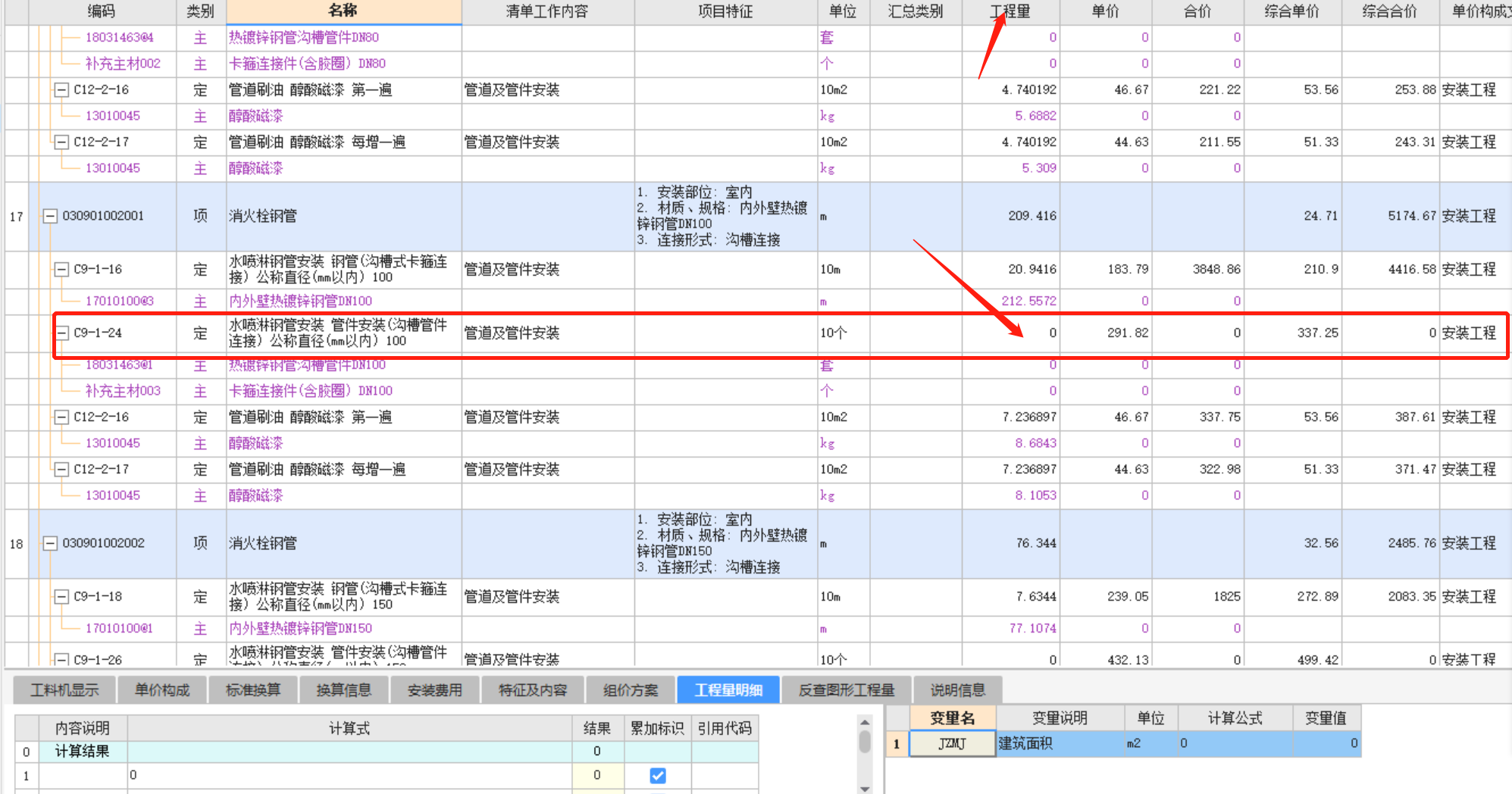Click the 工程量 column header

1010,11
